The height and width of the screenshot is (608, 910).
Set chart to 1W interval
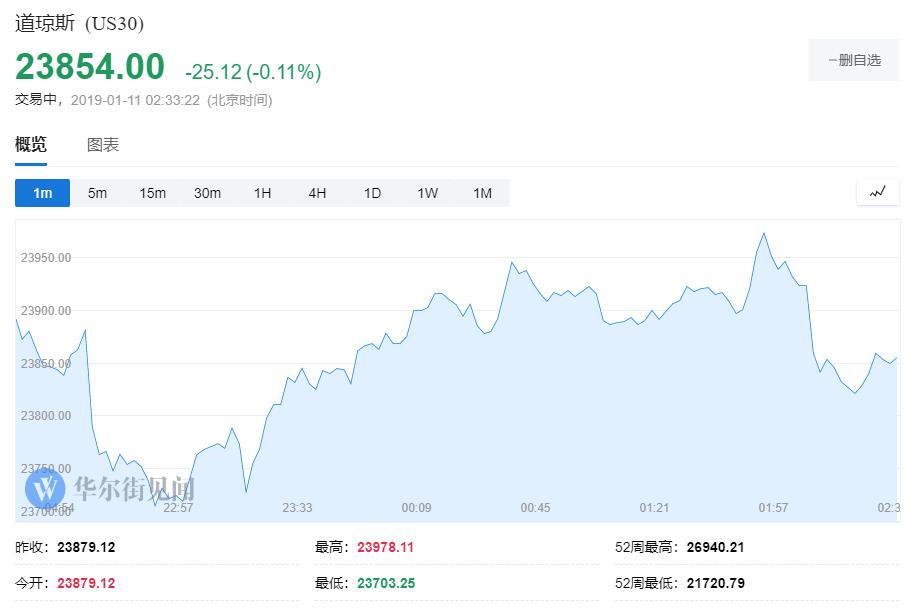(427, 193)
